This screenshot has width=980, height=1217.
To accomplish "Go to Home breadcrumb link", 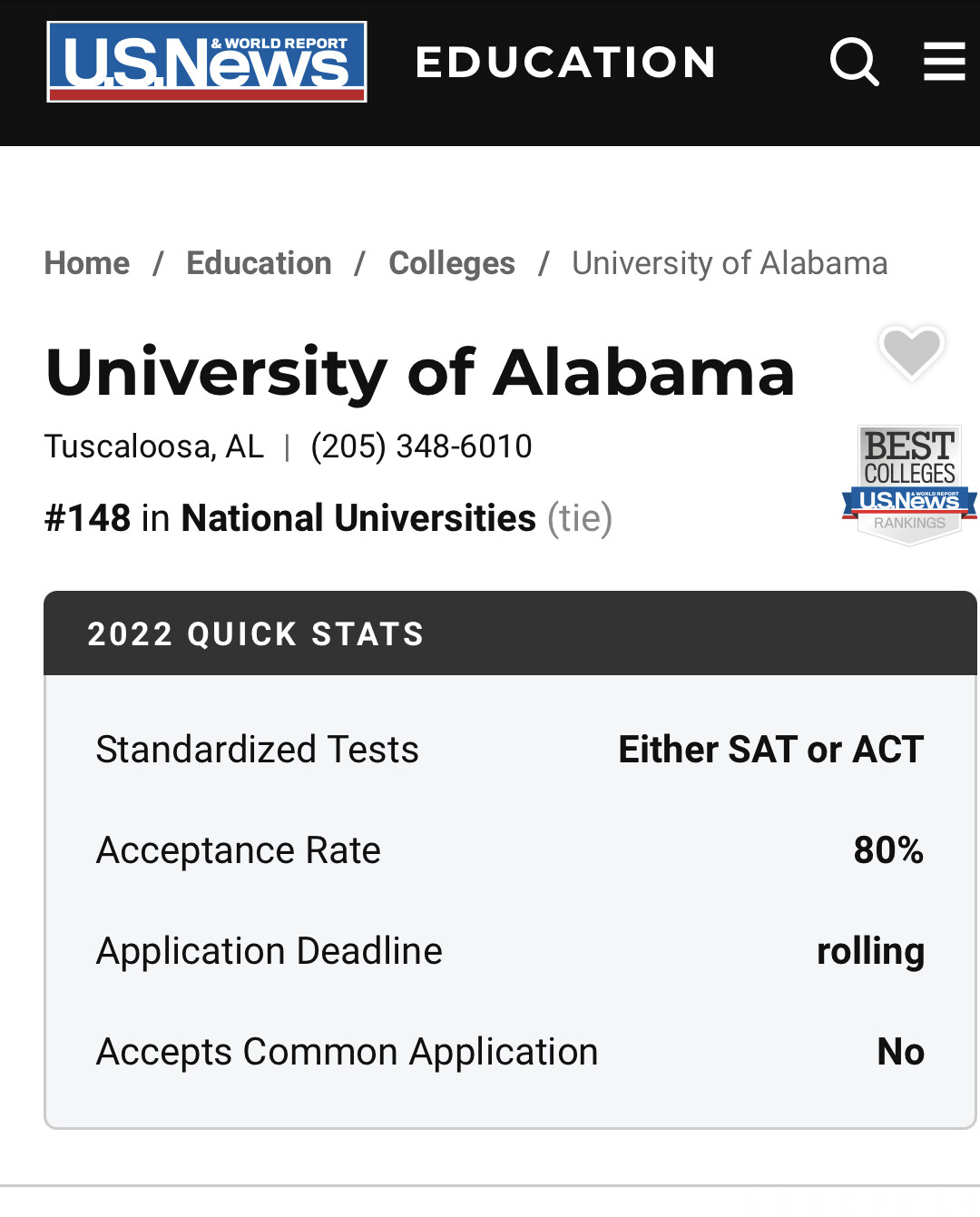I will (87, 263).
